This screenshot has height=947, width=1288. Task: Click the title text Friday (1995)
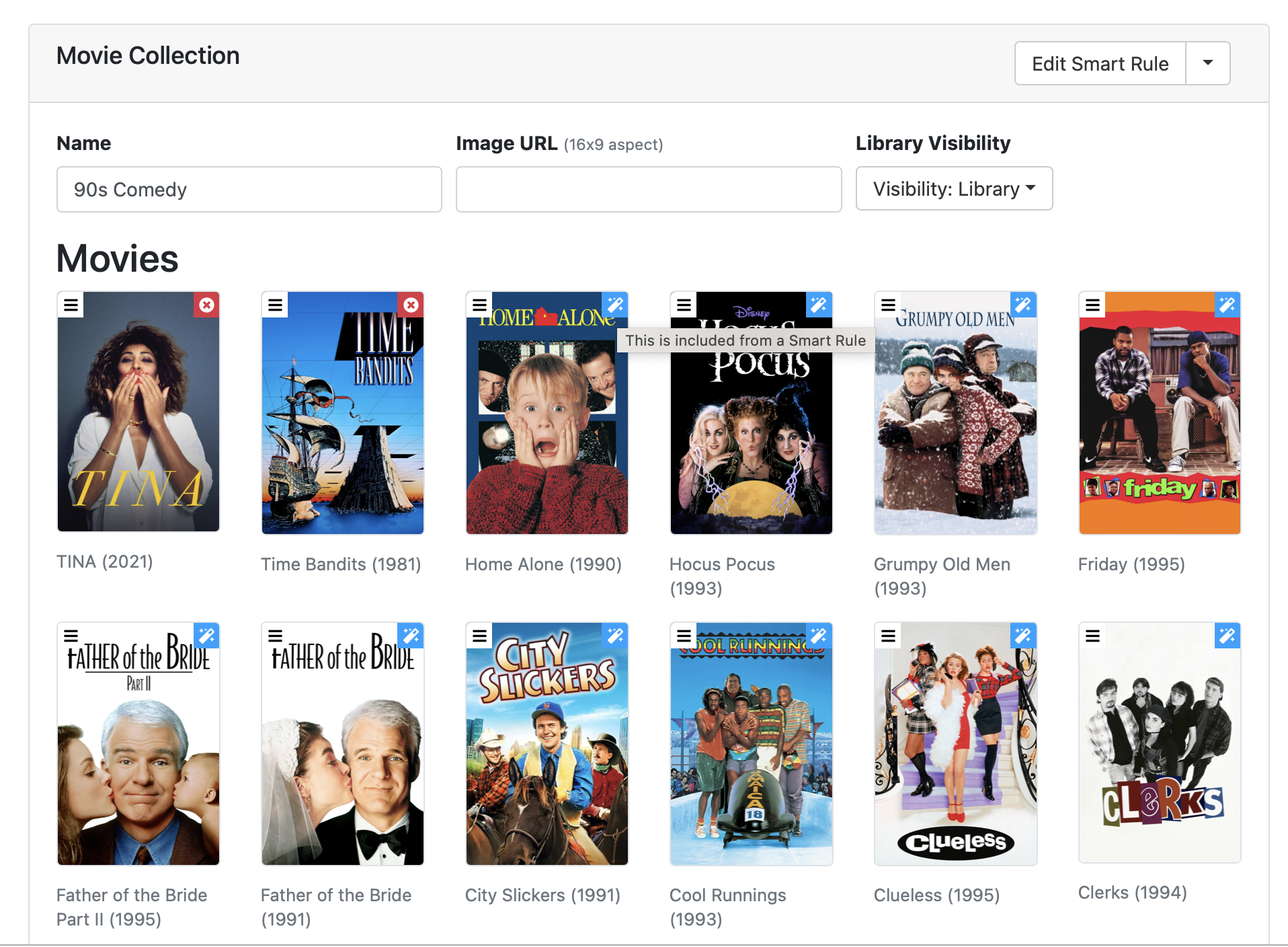click(x=1131, y=564)
